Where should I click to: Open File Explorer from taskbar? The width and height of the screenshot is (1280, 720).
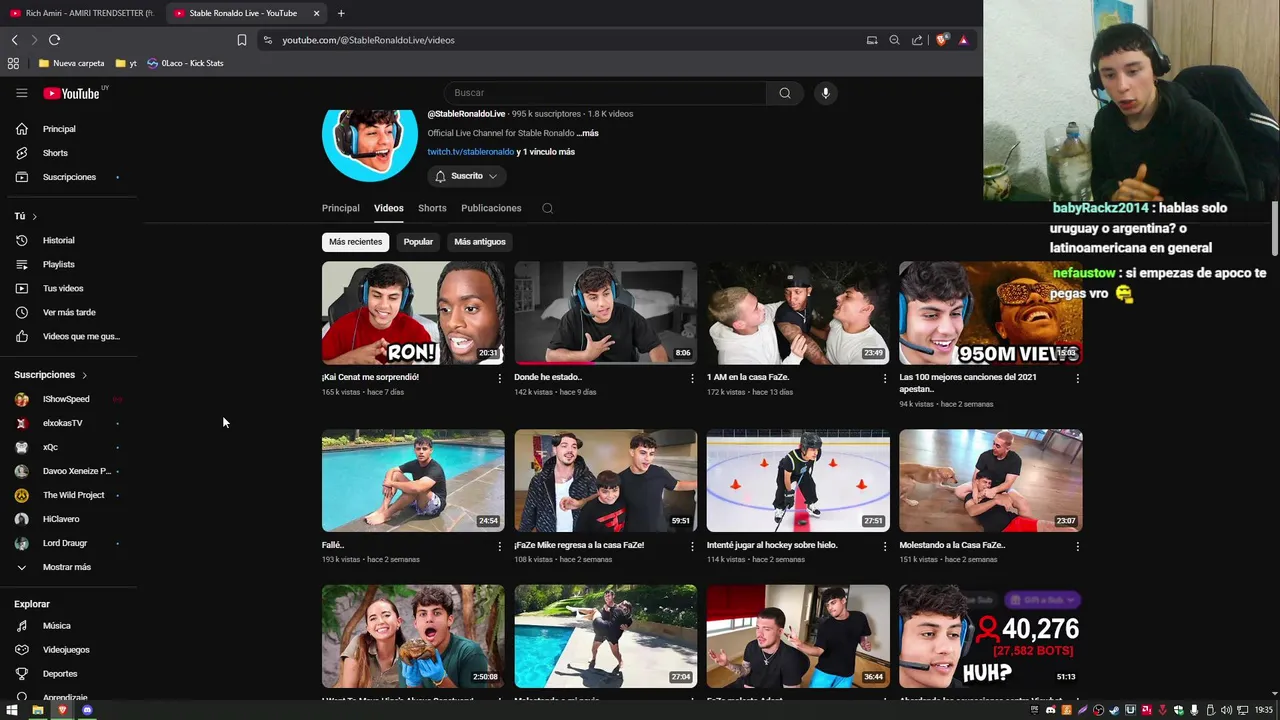click(x=37, y=710)
